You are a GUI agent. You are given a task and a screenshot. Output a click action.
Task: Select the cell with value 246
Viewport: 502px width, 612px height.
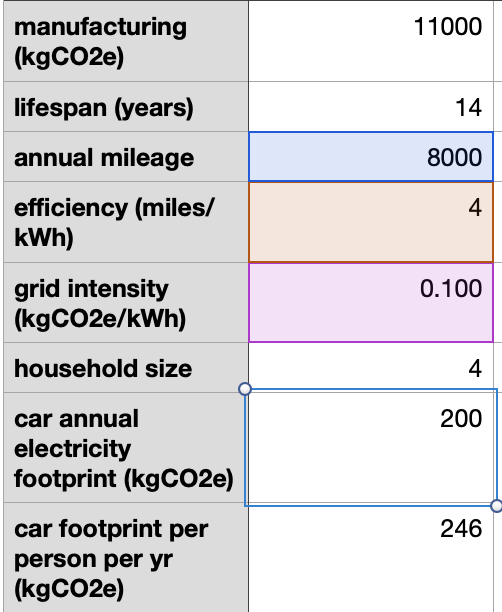pyautogui.click(x=371, y=558)
